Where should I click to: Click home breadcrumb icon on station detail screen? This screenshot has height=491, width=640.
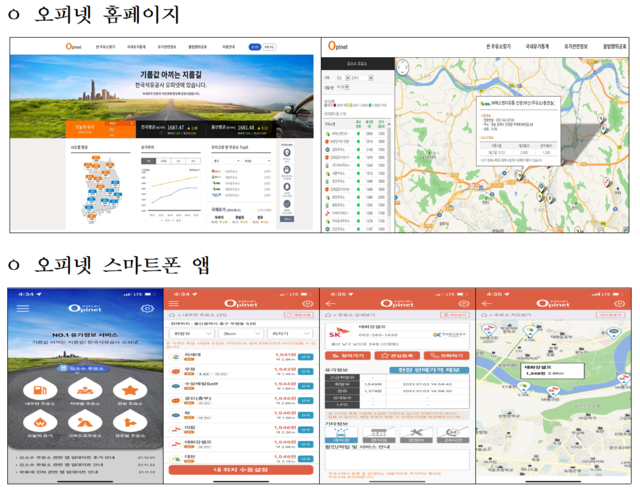point(328,315)
